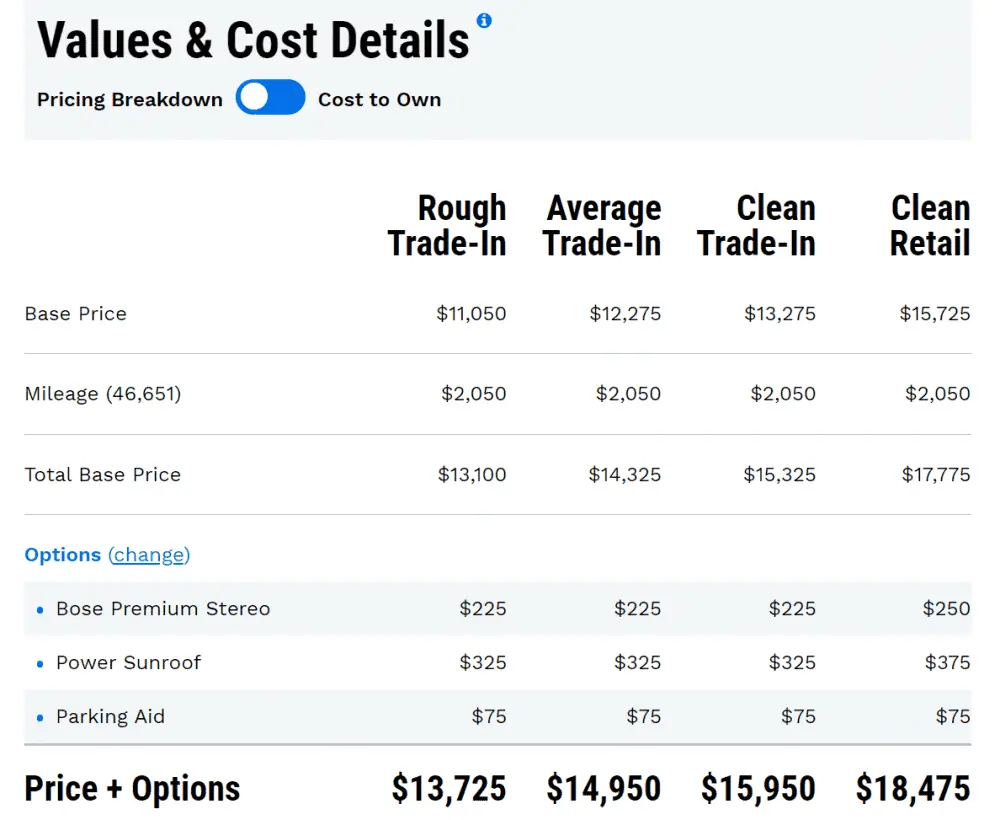Image resolution: width=1000 pixels, height=820 pixels.
Task: Select the Base Price row label
Action: [76, 314]
